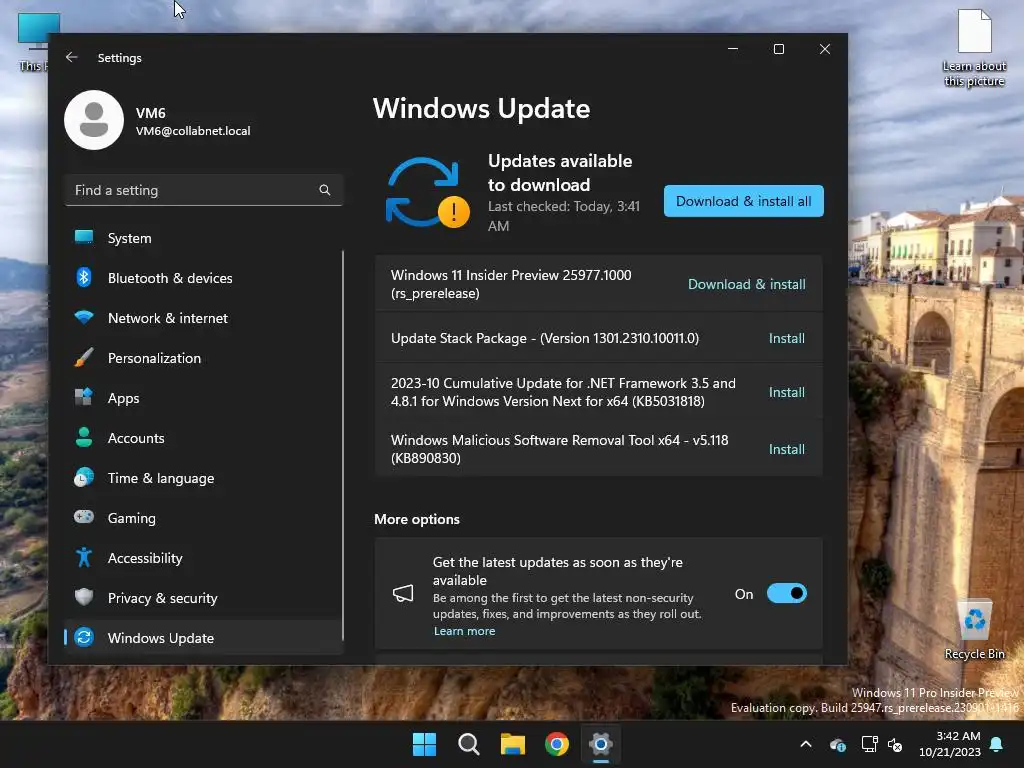Open the Recycle Bin desktop icon

click(x=974, y=628)
